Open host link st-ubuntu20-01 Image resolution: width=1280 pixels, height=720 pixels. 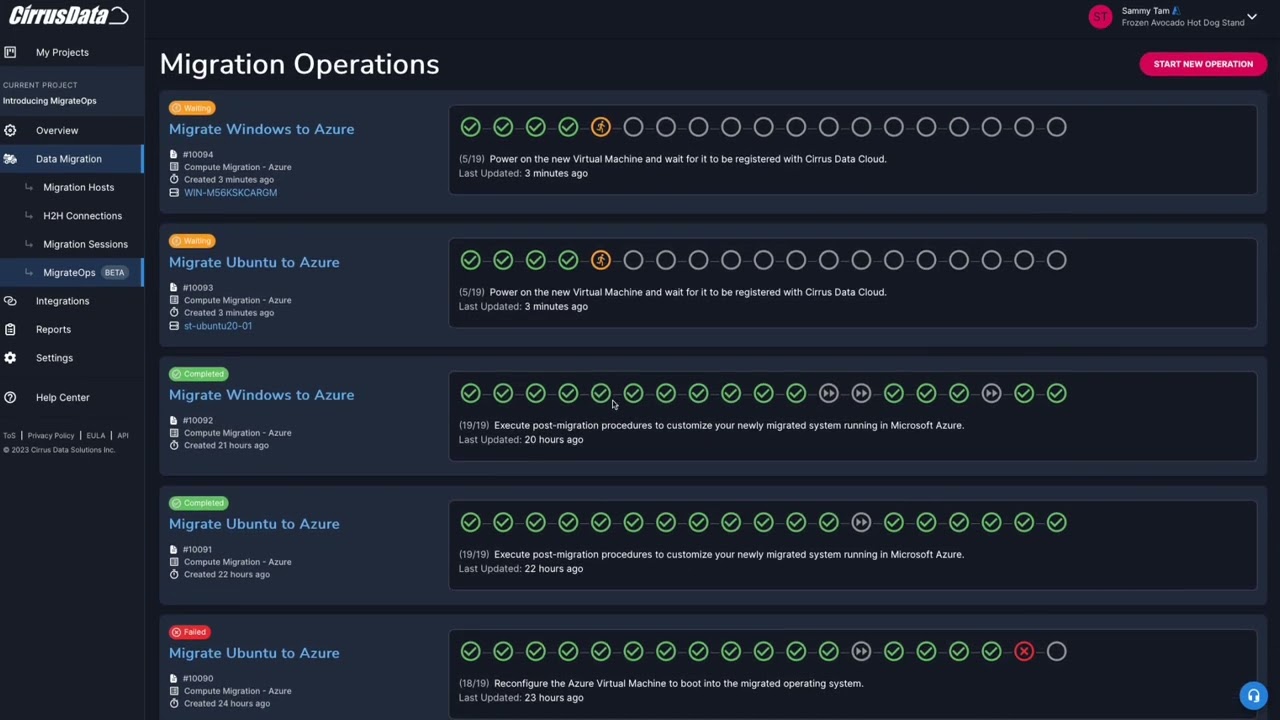(x=217, y=326)
